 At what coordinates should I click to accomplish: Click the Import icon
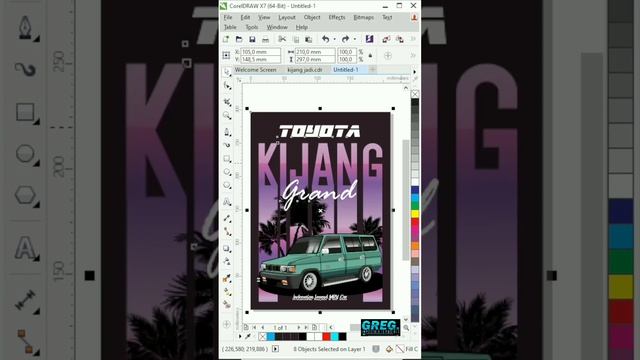386,39
